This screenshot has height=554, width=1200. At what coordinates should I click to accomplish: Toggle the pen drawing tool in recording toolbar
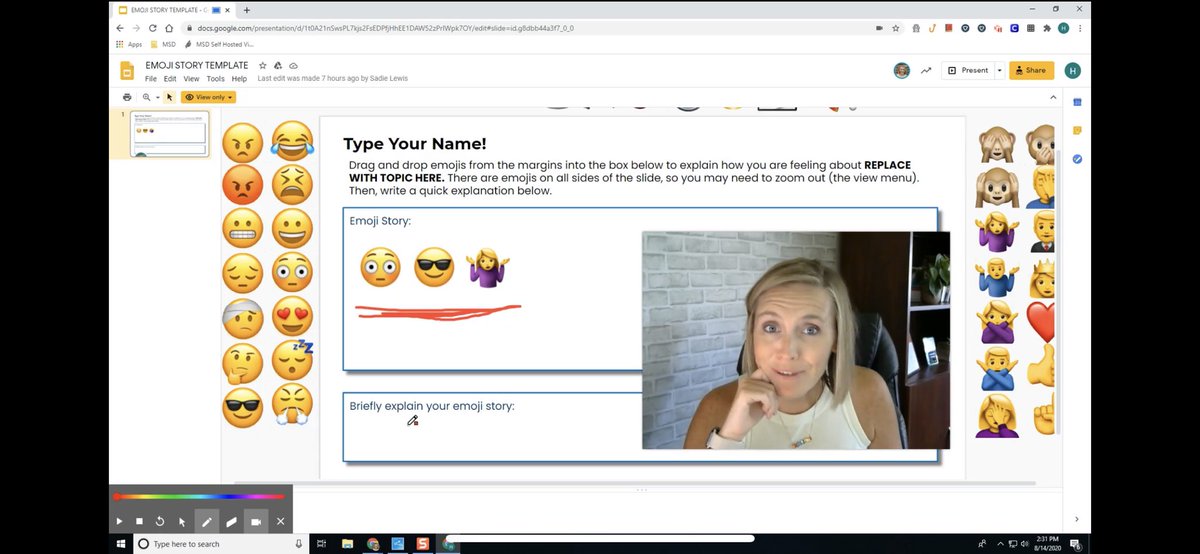(207, 521)
